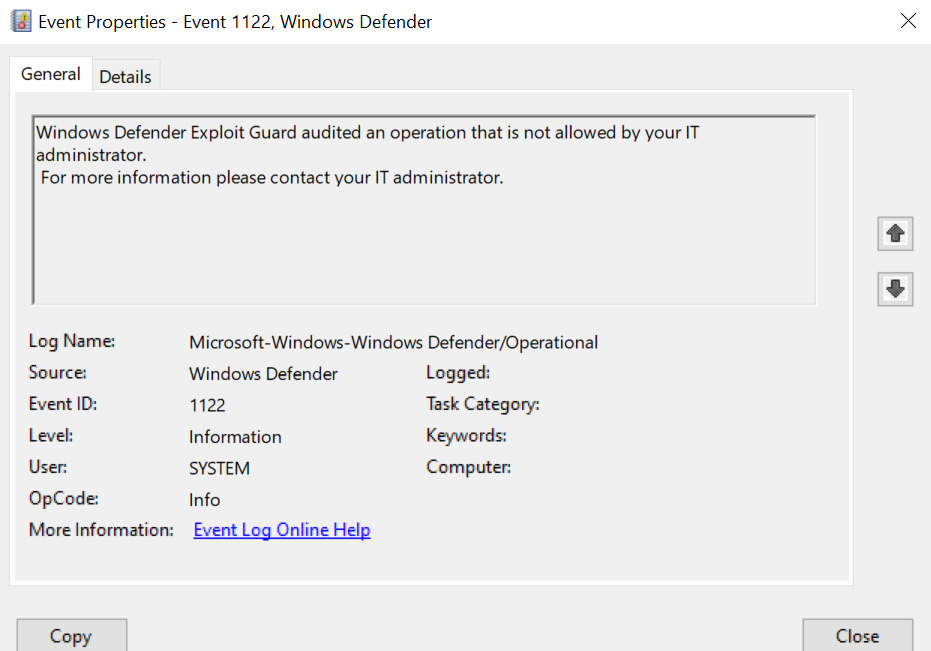Click the Copy button
931x651 pixels.
pyautogui.click(x=71, y=636)
